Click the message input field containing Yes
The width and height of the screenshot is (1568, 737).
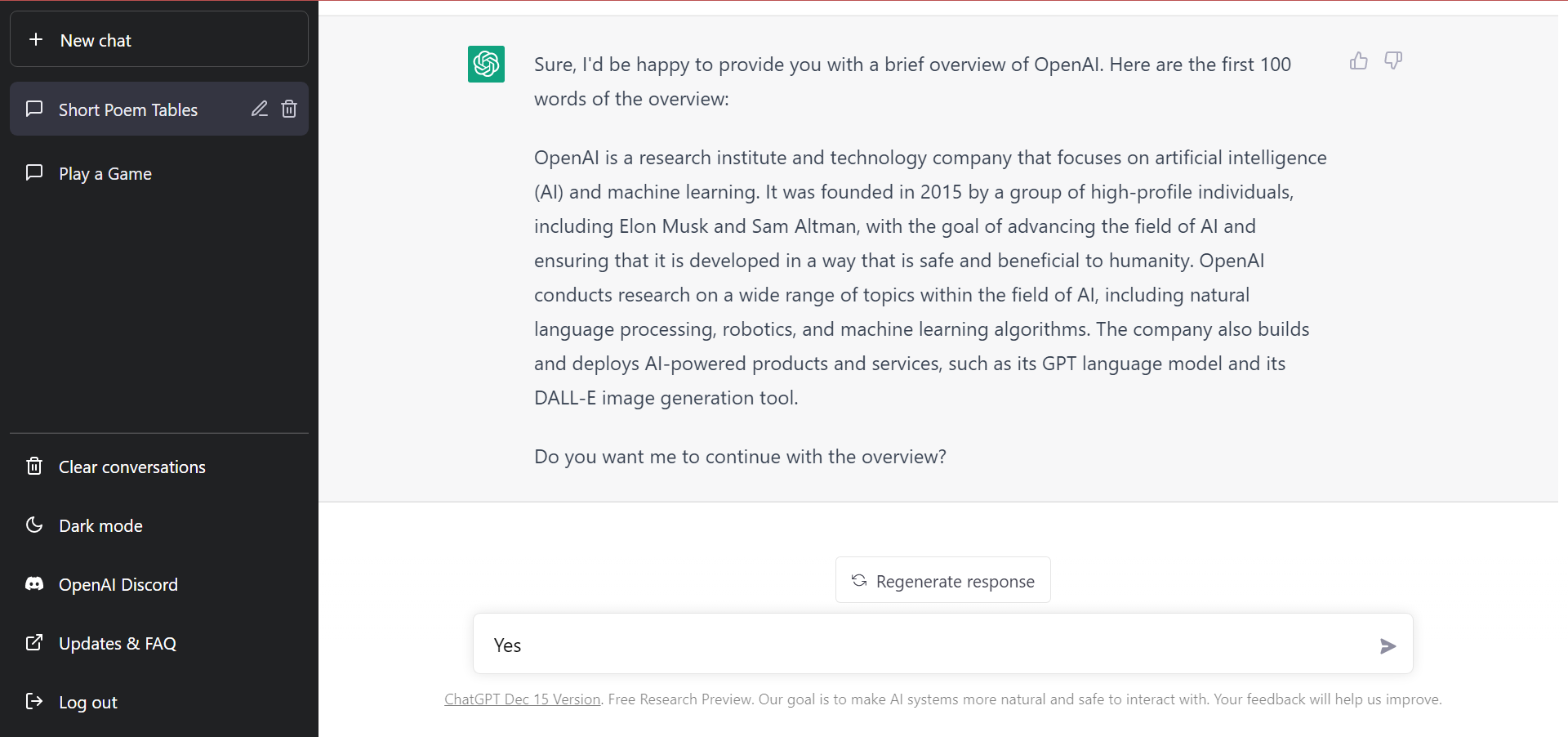(923, 645)
